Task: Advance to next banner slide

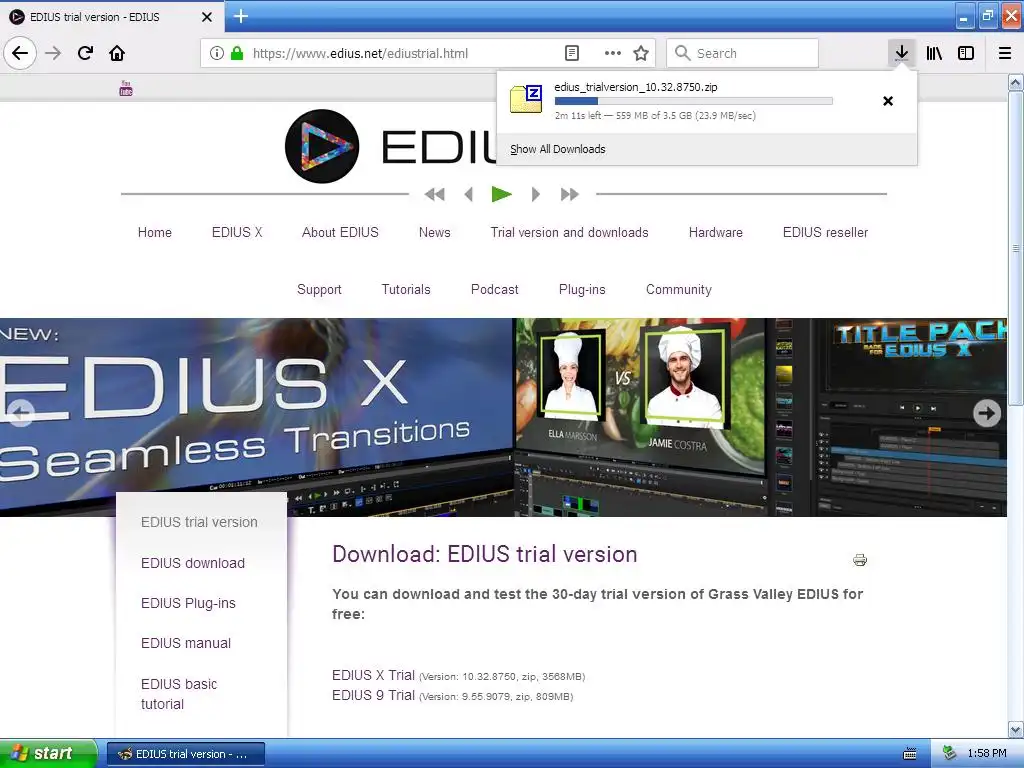Action: click(987, 413)
